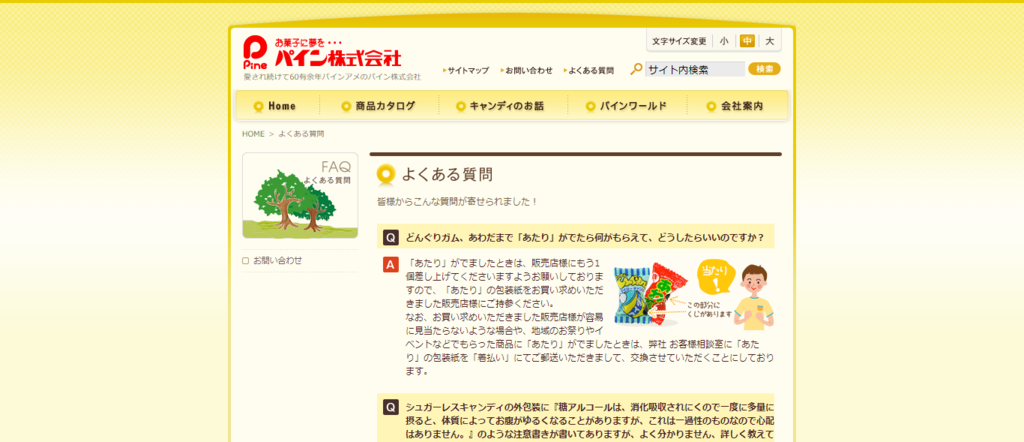Open the サイトマップ link
Viewport: 1024px width, 442px height.
click(x=466, y=71)
